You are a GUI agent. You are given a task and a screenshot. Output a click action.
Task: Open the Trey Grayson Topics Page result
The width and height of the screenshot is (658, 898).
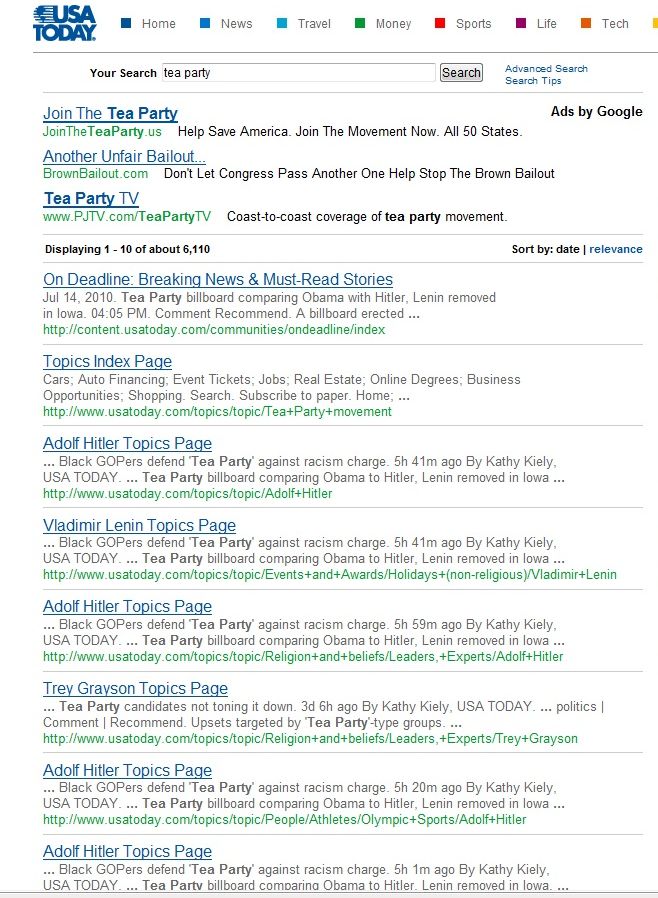click(136, 688)
